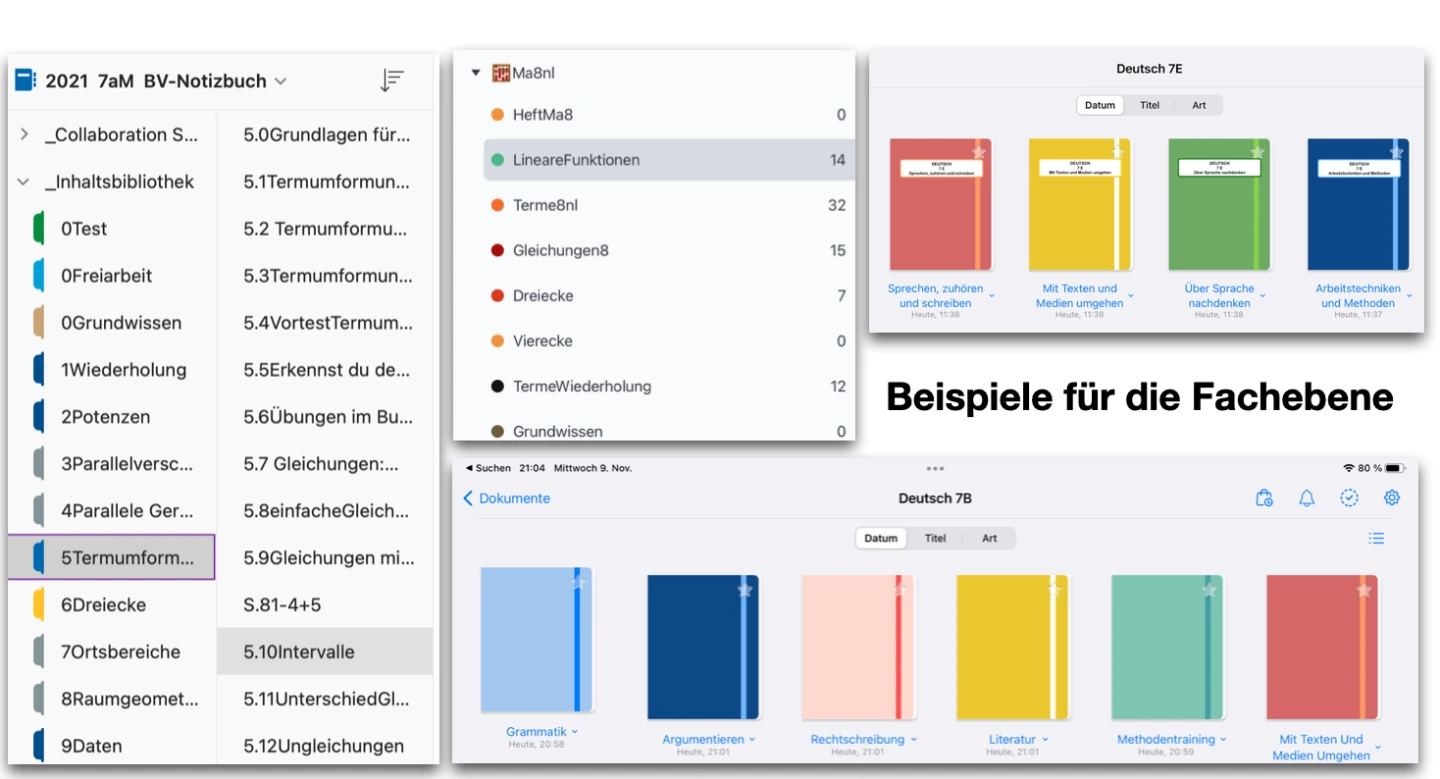Switch to list view icon in Deutsch 7B

[x=1376, y=538]
